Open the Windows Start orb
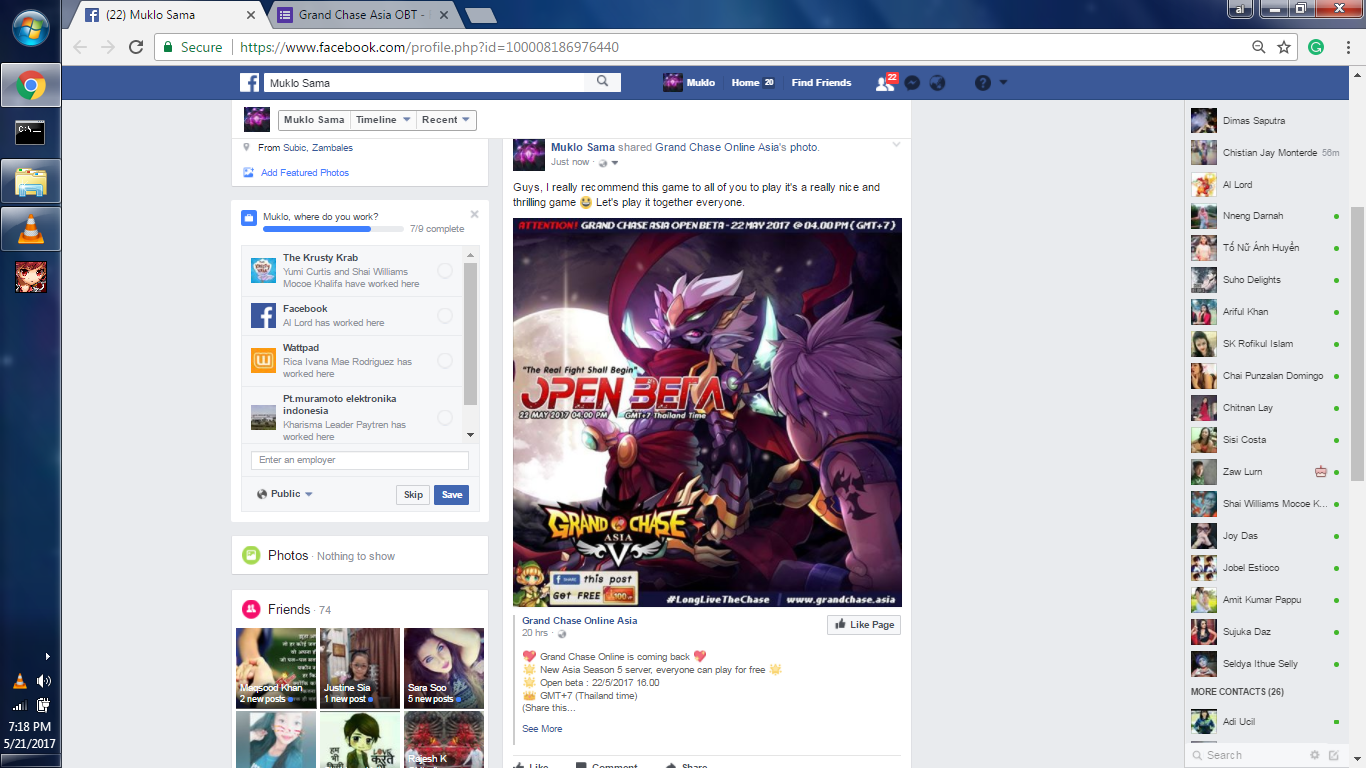1366x768 pixels. pyautogui.click(x=30, y=28)
